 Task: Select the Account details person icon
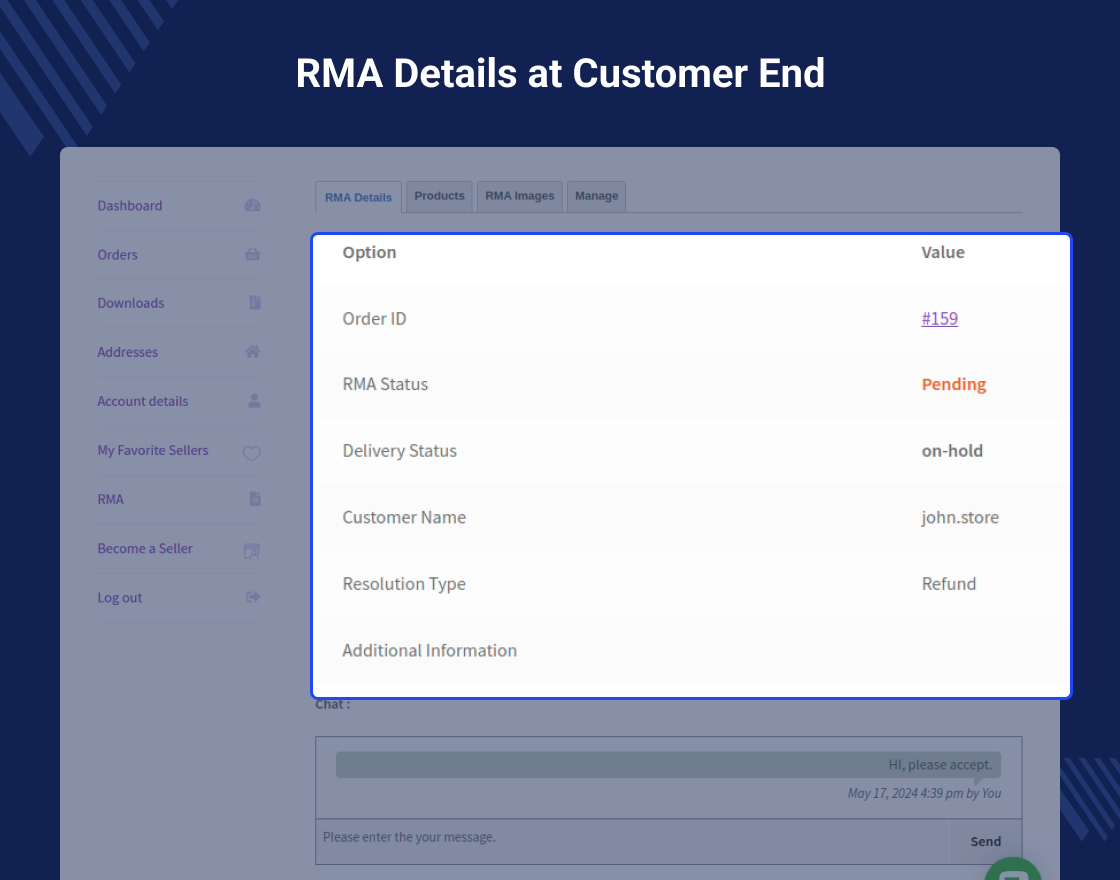click(252, 402)
